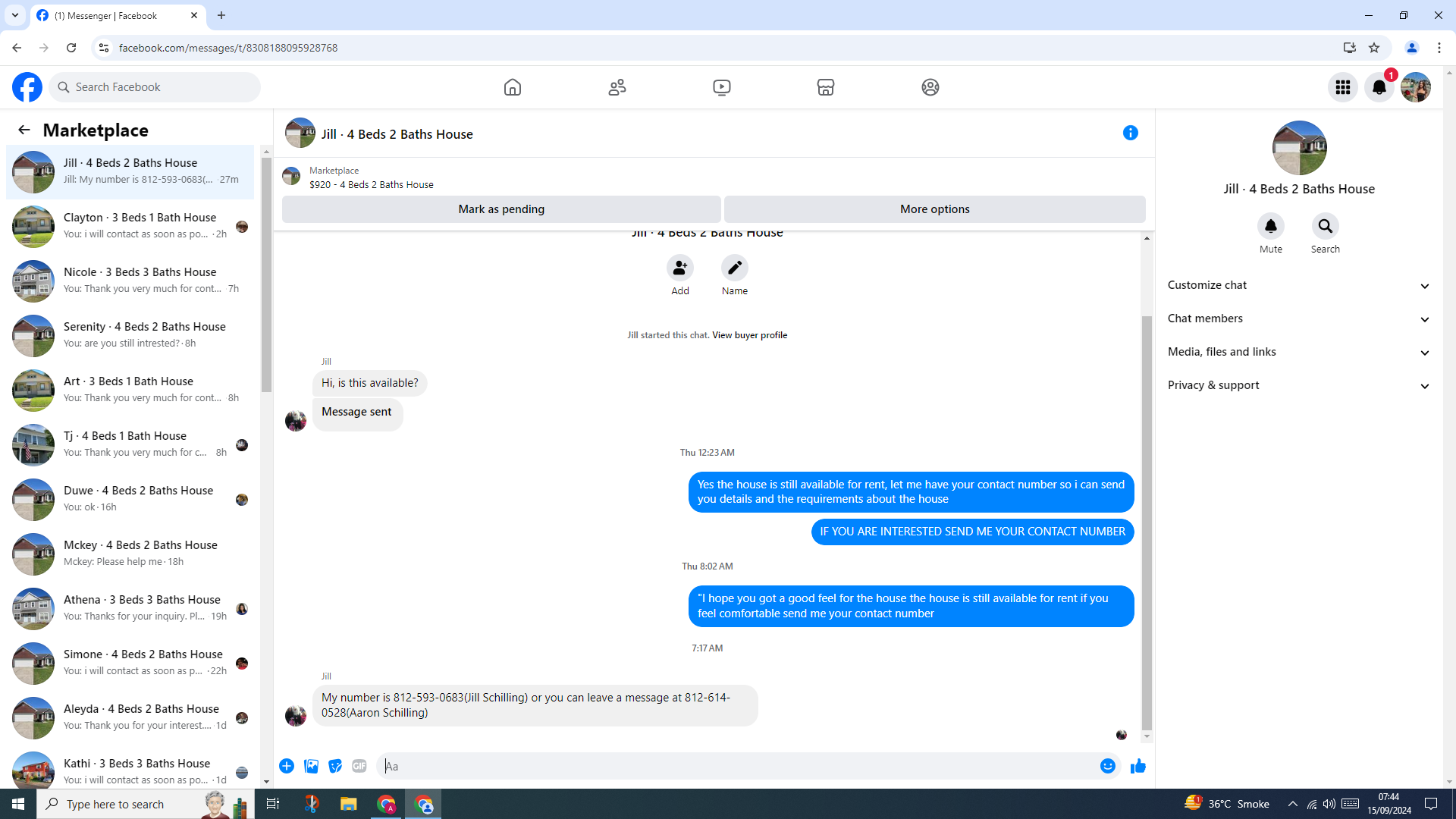Expand Chat members section
The width and height of the screenshot is (1456, 819).
[1299, 318]
